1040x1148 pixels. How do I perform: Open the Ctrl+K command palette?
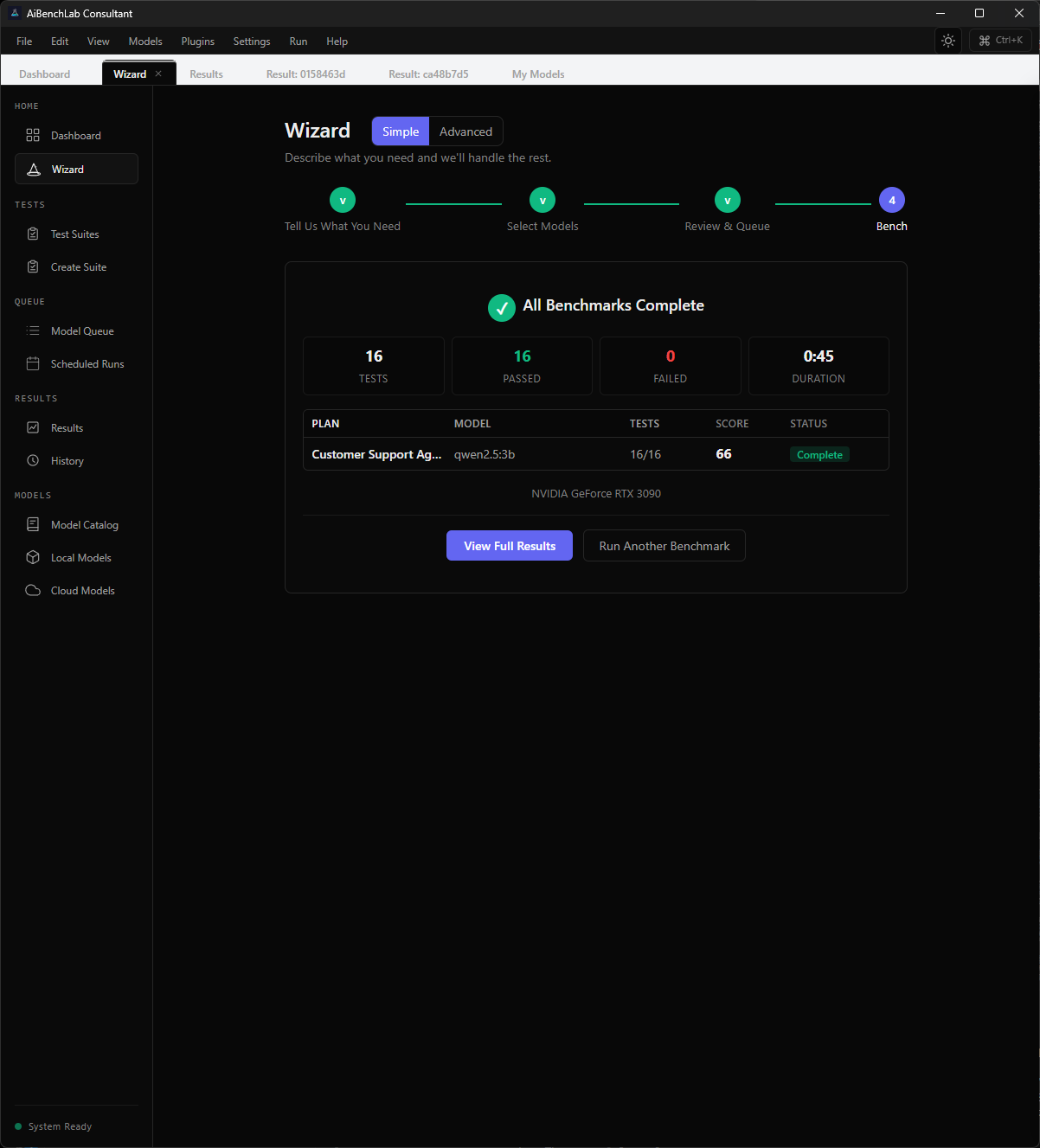coord(1000,40)
